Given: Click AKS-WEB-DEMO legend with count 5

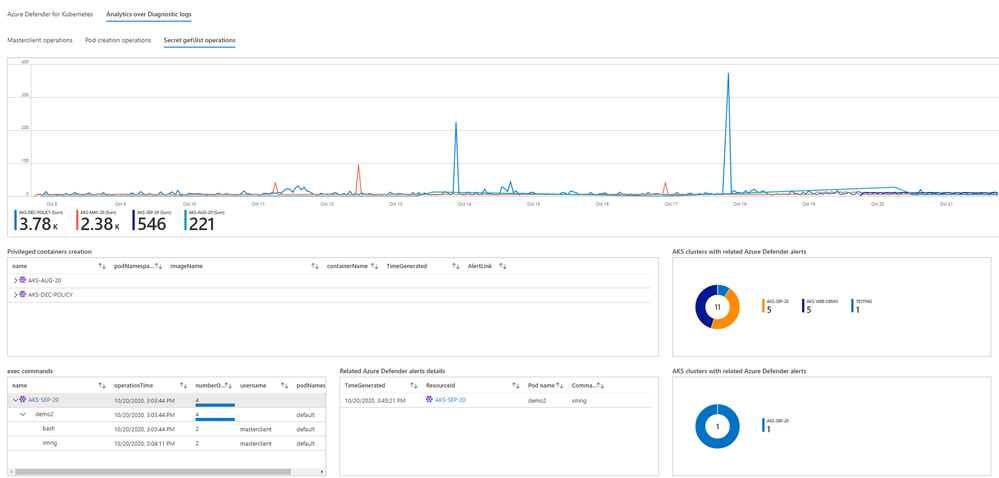Looking at the screenshot, I should tap(818, 306).
